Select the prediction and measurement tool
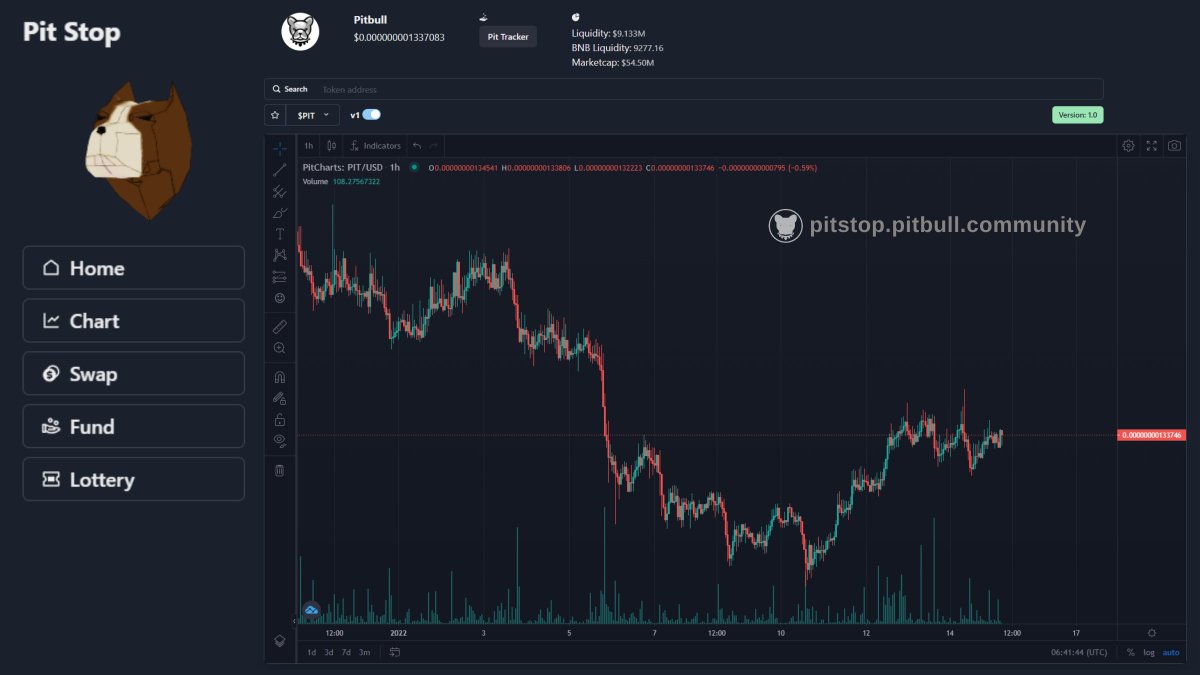This screenshot has width=1200, height=675. (280, 276)
